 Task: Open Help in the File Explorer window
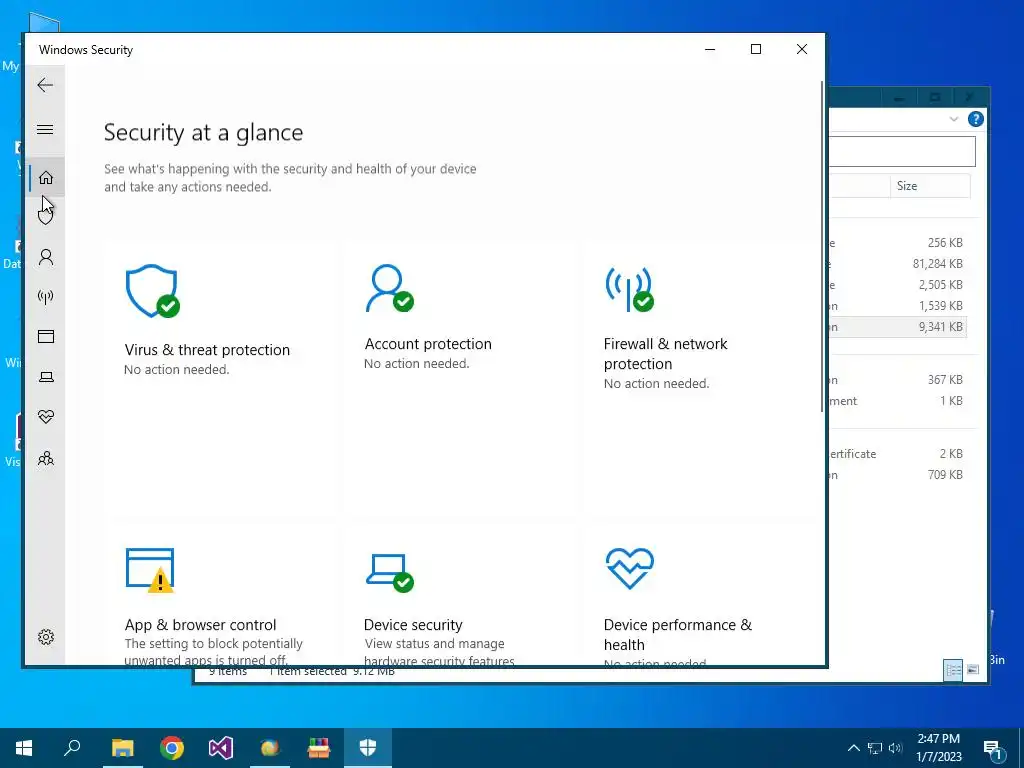coord(976,119)
